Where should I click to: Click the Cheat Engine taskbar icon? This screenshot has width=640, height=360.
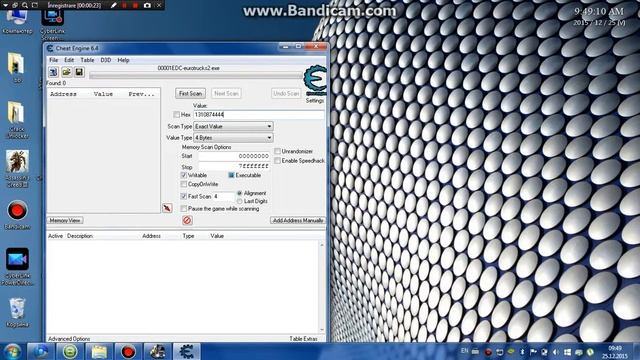[x=187, y=351]
